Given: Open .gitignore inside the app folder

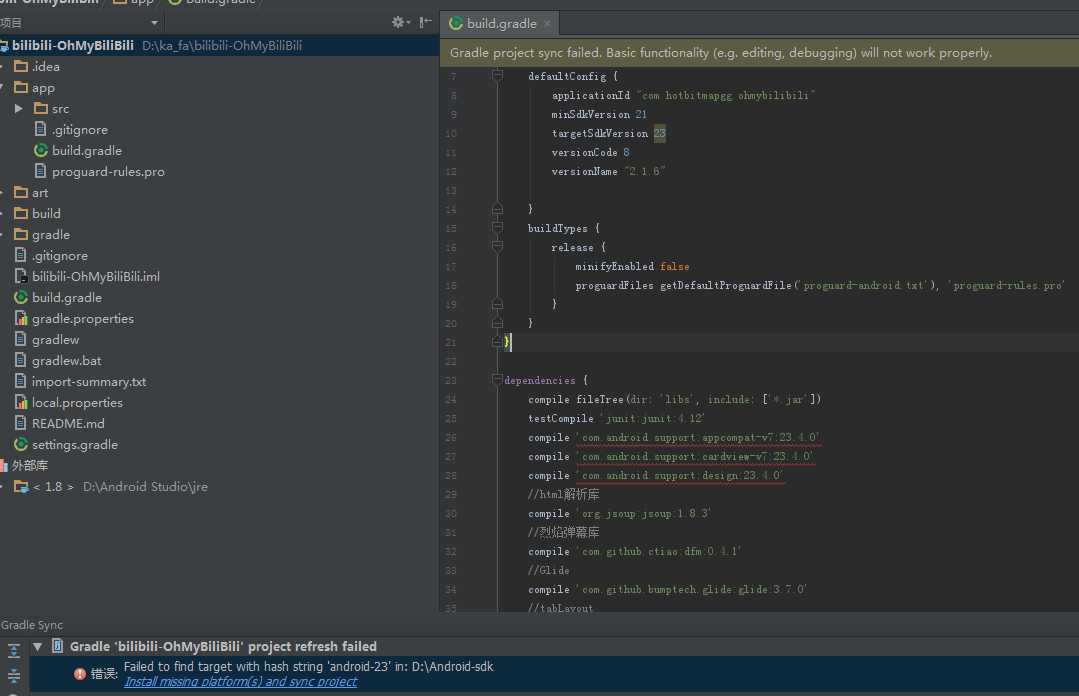Looking at the screenshot, I should pyautogui.click(x=80, y=130).
